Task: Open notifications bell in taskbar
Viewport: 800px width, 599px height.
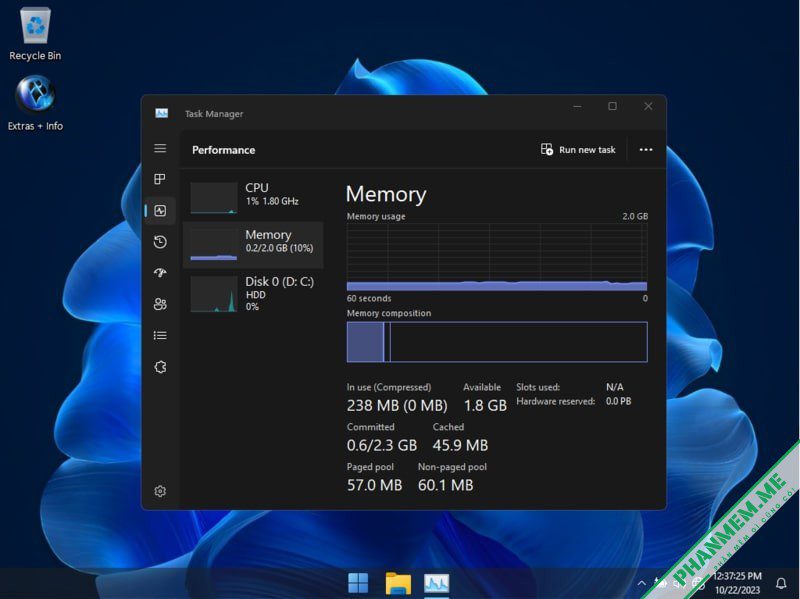Action: pyautogui.click(x=781, y=583)
